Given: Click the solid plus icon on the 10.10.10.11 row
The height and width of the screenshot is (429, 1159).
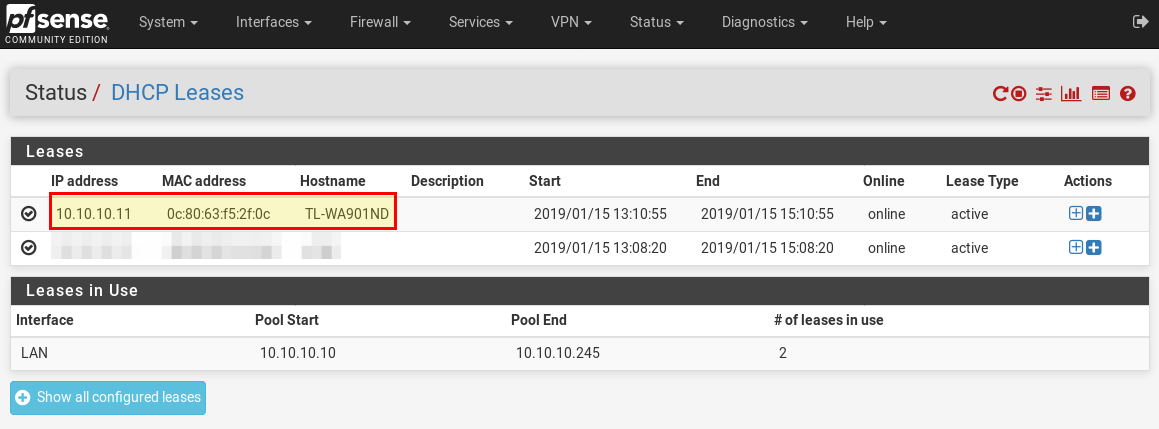Looking at the screenshot, I should pos(1094,214).
